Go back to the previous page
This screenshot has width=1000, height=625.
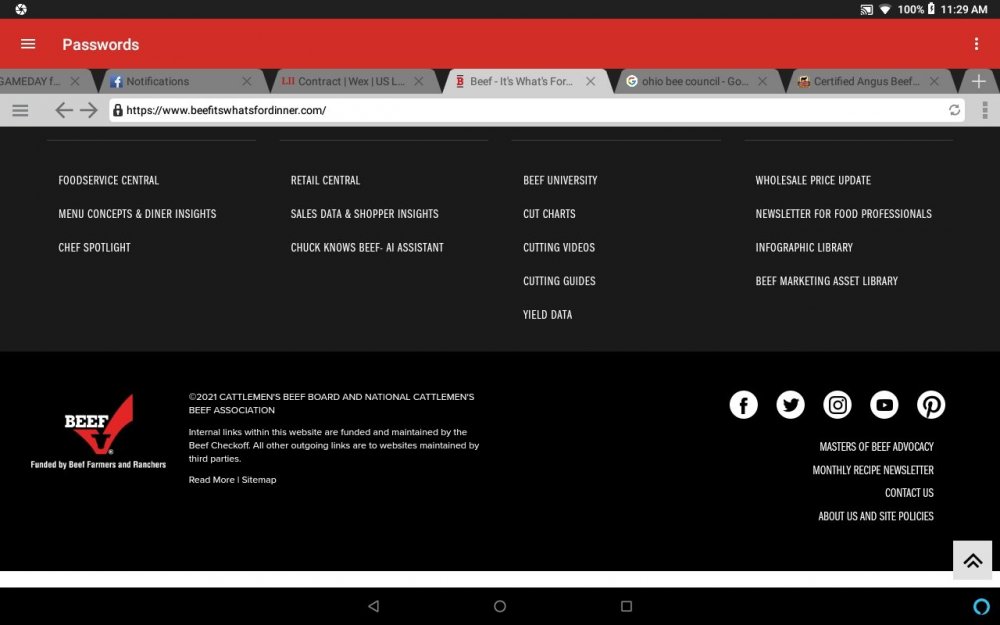coord(64,110)
